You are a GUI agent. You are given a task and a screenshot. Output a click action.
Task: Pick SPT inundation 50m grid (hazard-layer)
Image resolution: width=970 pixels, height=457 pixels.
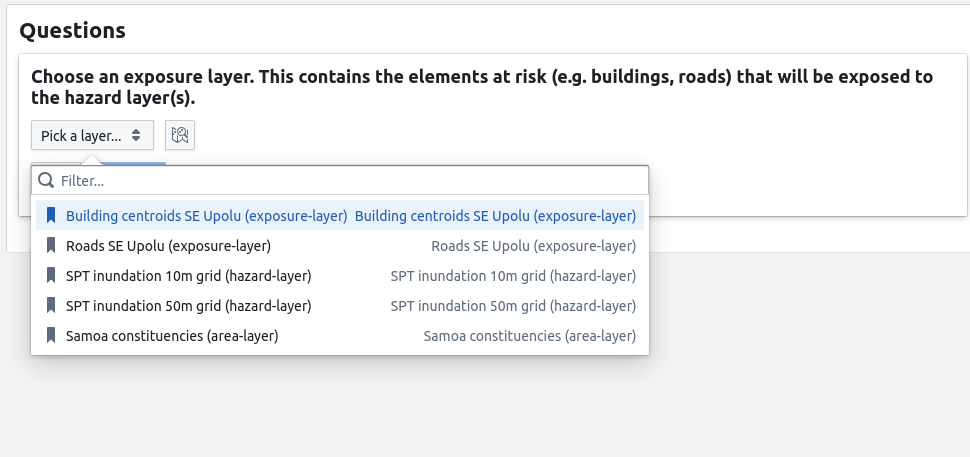tap(340, 305)
